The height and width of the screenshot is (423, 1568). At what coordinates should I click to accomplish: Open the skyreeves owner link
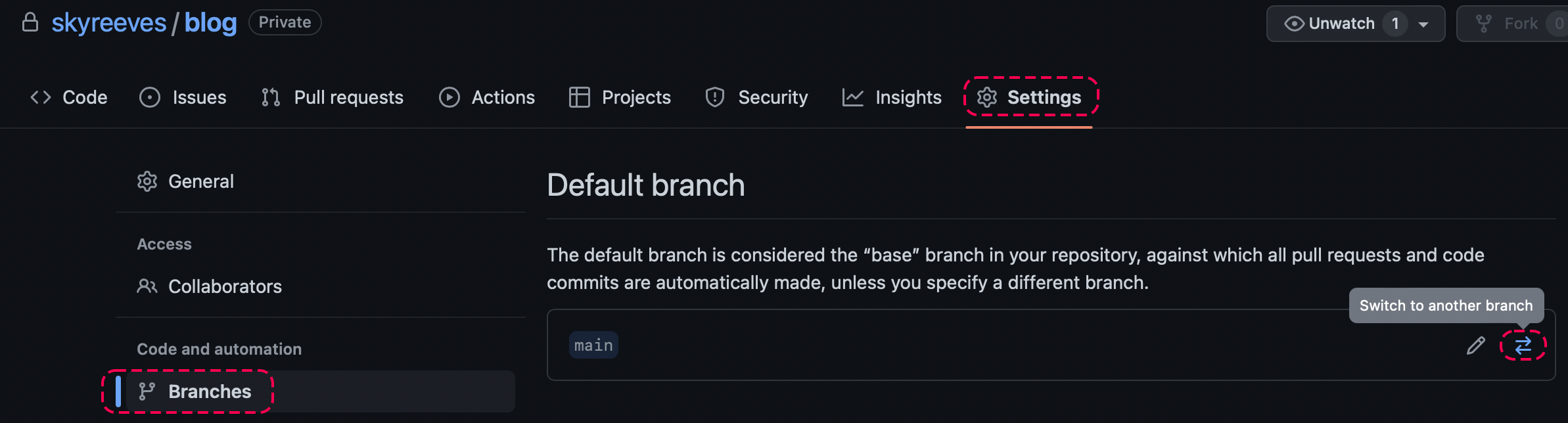click(x=109, y=23)
